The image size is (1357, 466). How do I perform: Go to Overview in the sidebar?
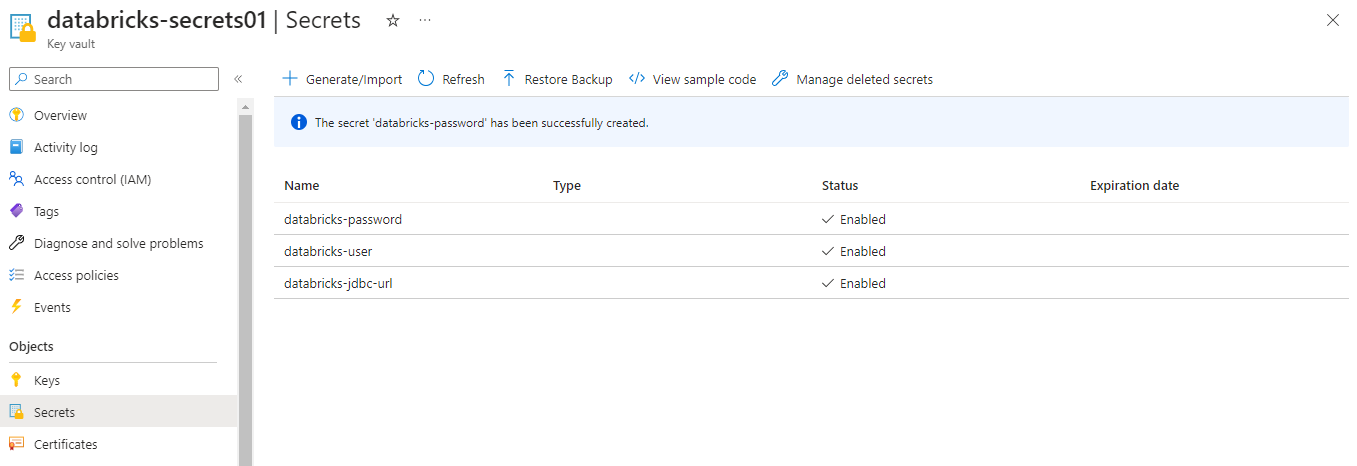pyautogui.click(x=60, y=115)
